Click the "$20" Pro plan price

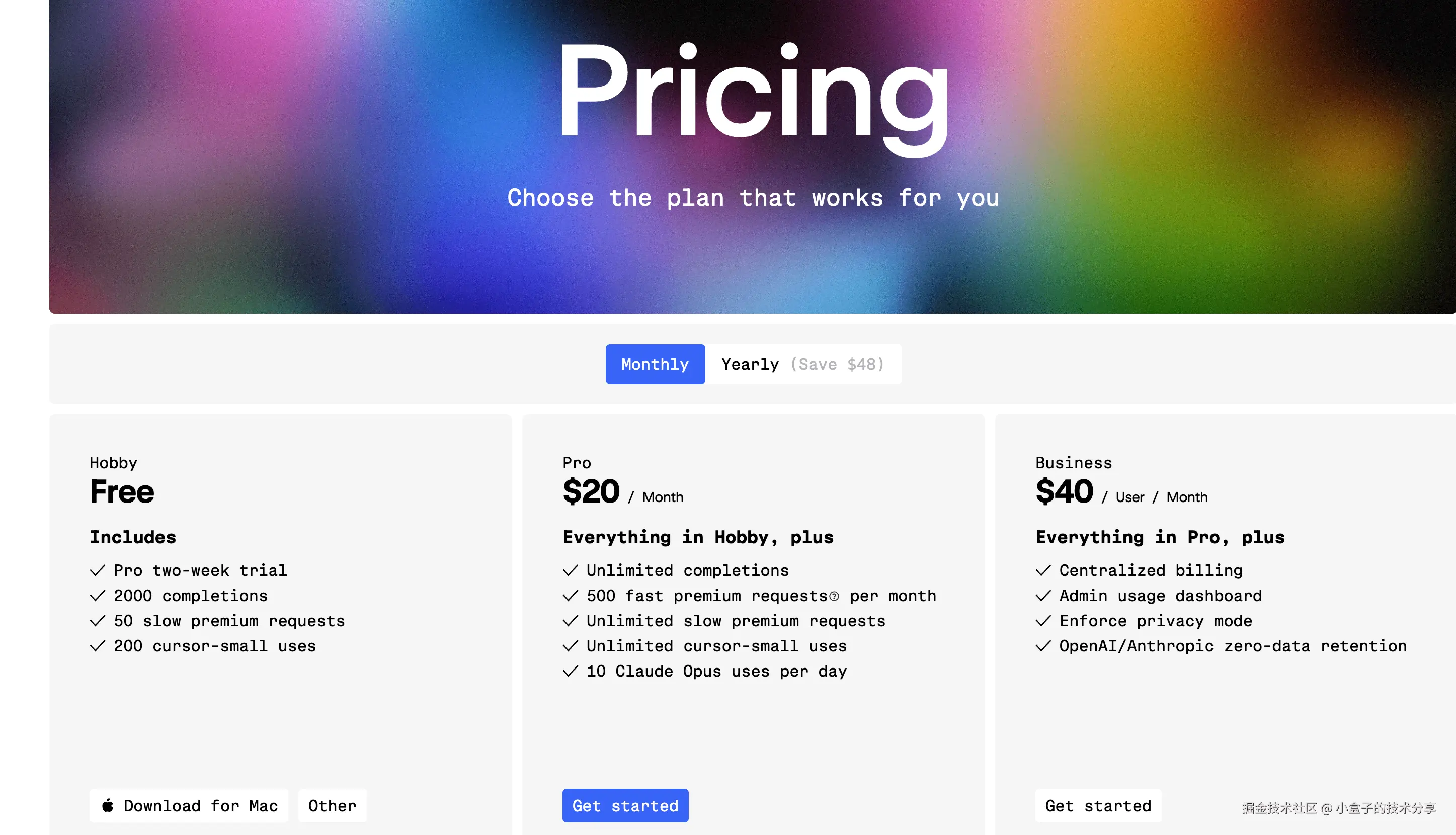coord(591,491)
